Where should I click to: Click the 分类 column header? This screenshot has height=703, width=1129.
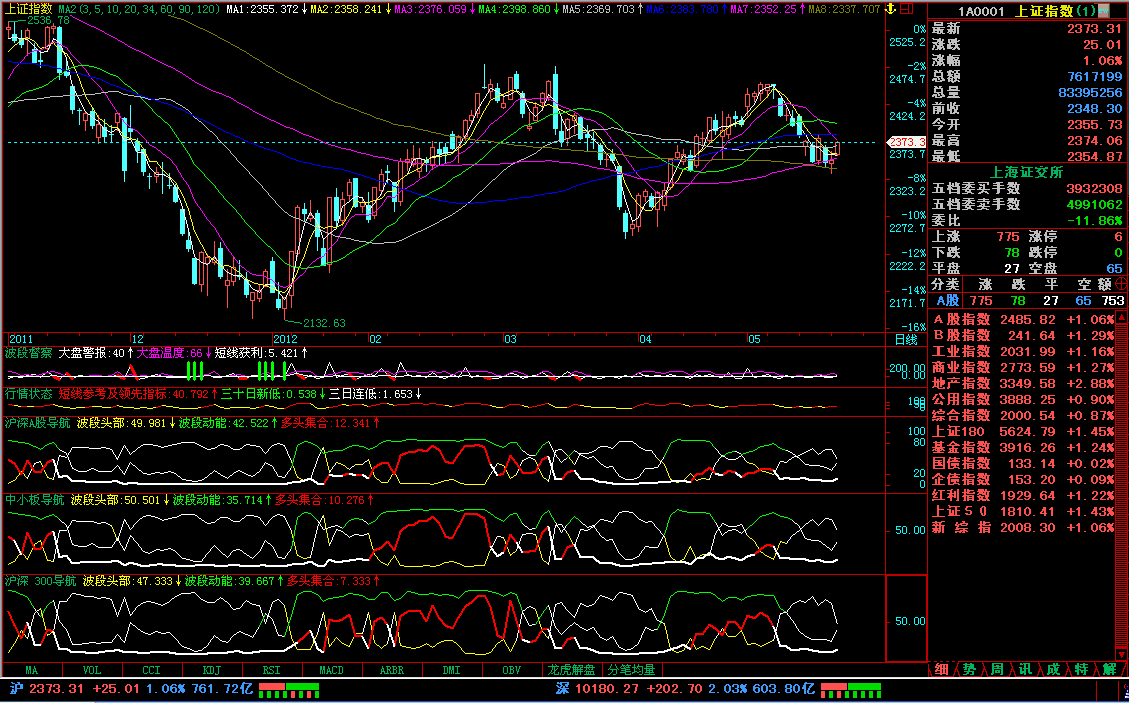945,285
